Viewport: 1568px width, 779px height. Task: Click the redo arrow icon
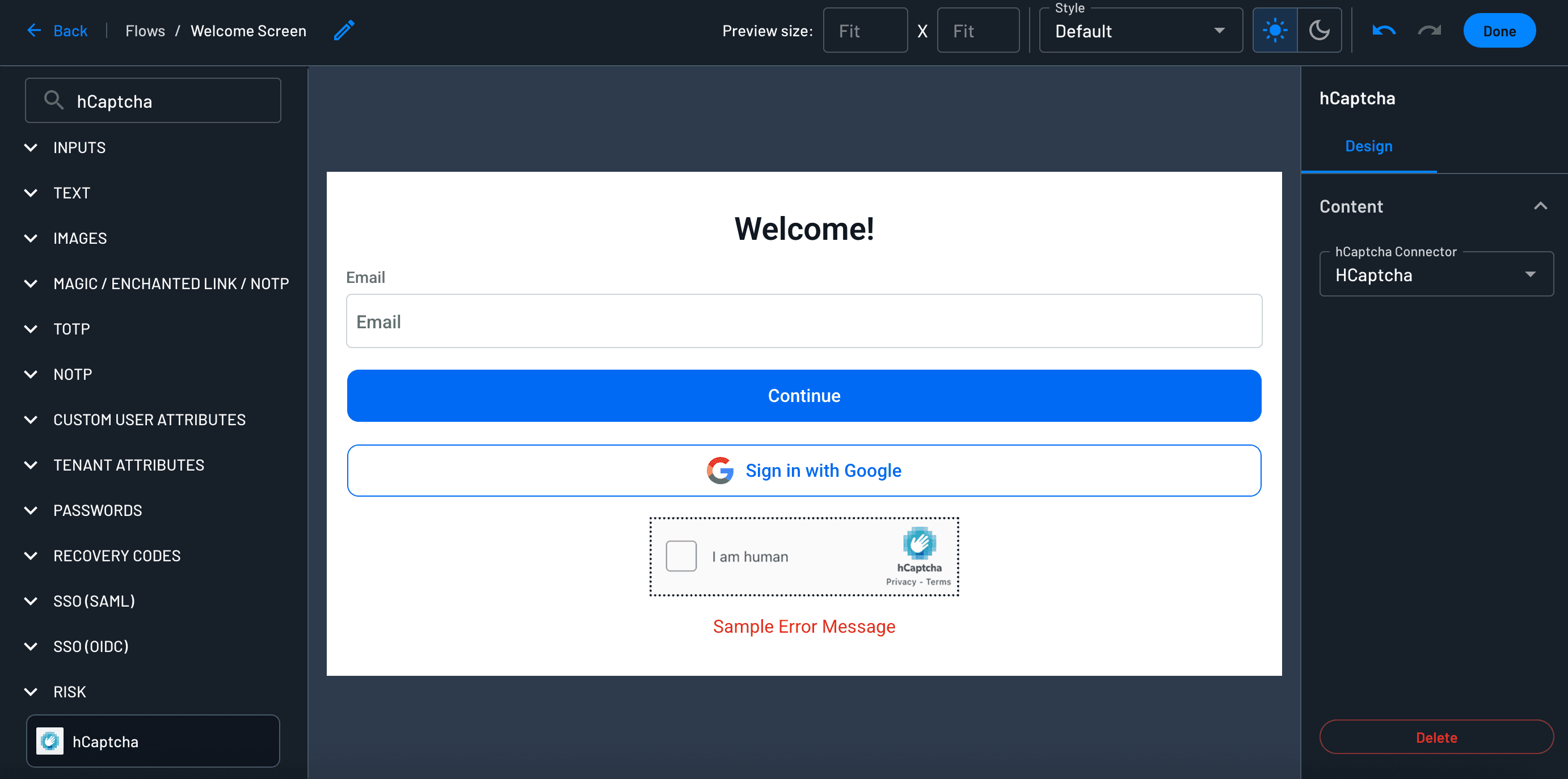(x=1429, y=31)
